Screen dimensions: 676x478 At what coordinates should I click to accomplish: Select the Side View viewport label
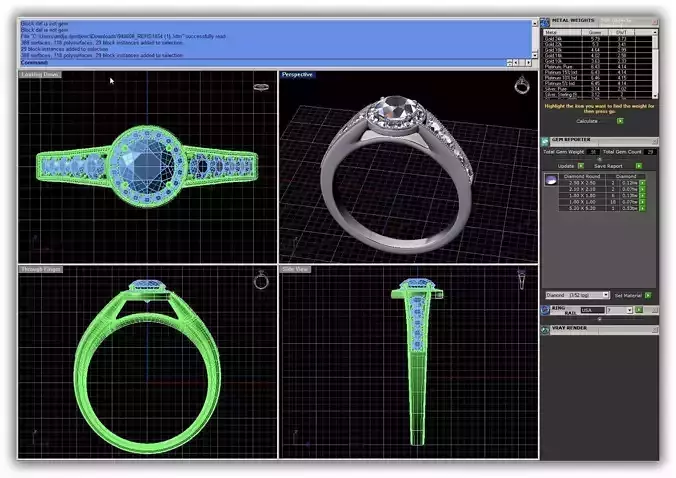[295, 269]
